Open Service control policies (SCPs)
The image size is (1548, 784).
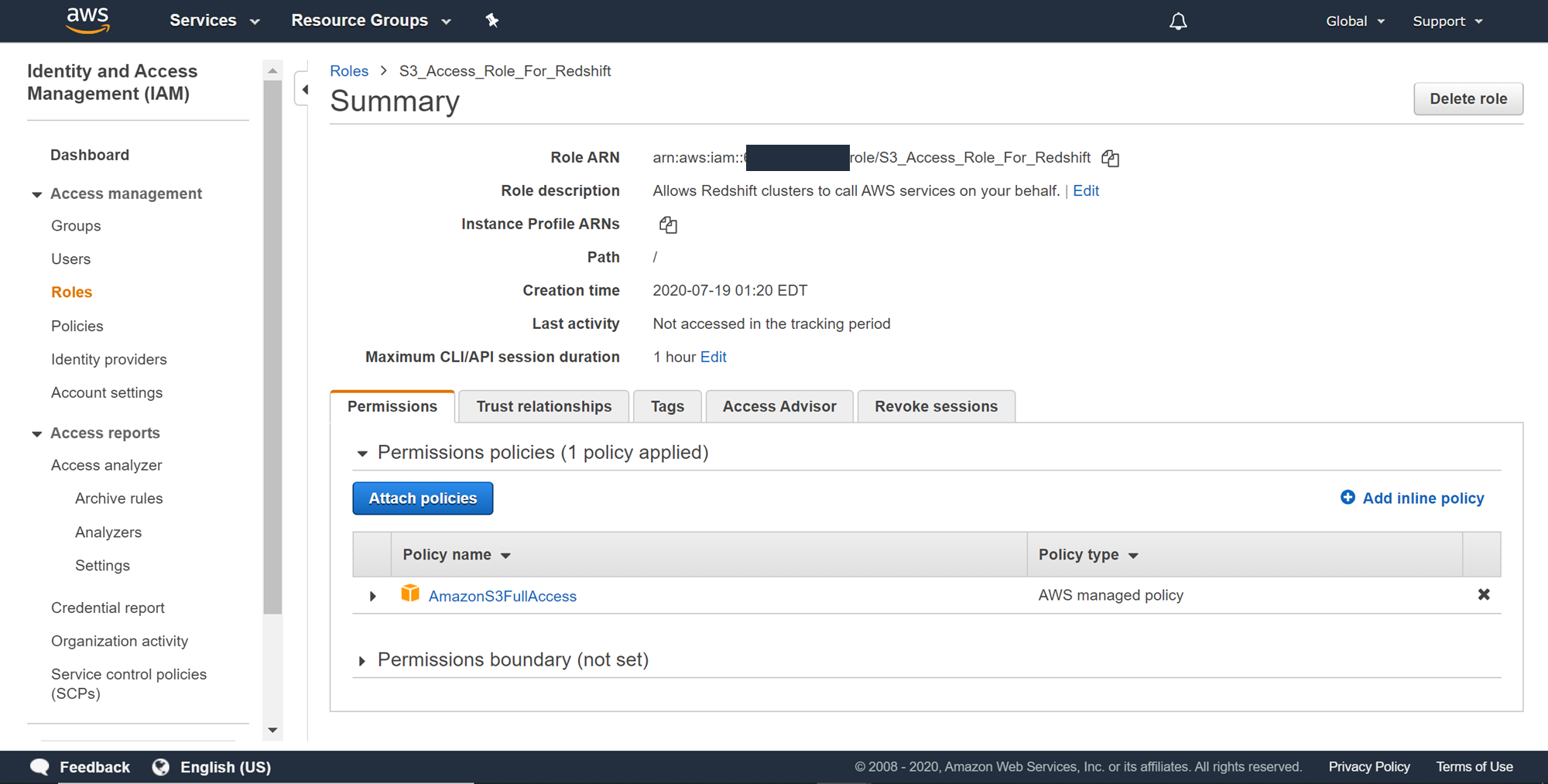pos(128,683)
